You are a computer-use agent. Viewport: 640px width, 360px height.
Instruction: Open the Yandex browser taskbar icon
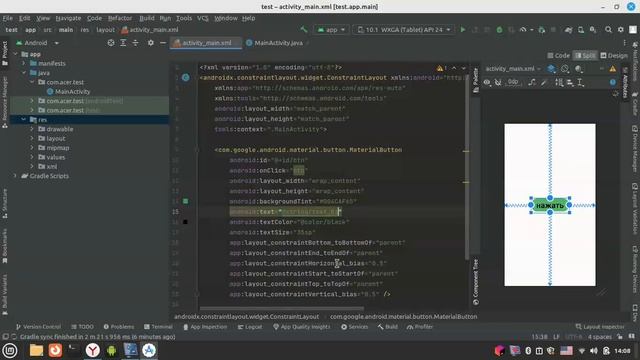93,350
